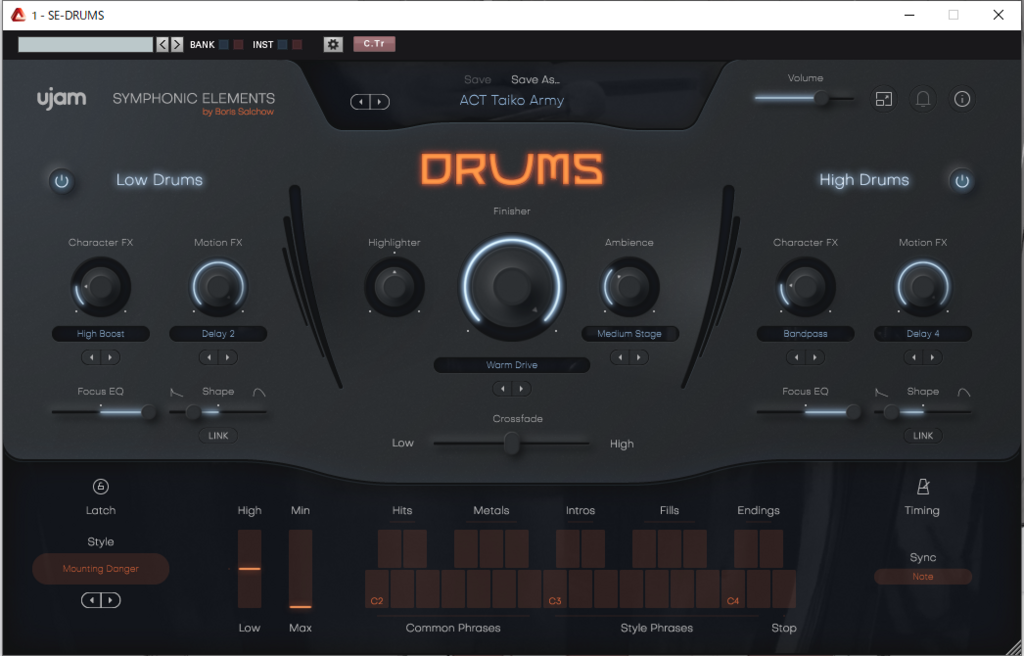Select next Low Drums Character FX type

coord(110,357)
